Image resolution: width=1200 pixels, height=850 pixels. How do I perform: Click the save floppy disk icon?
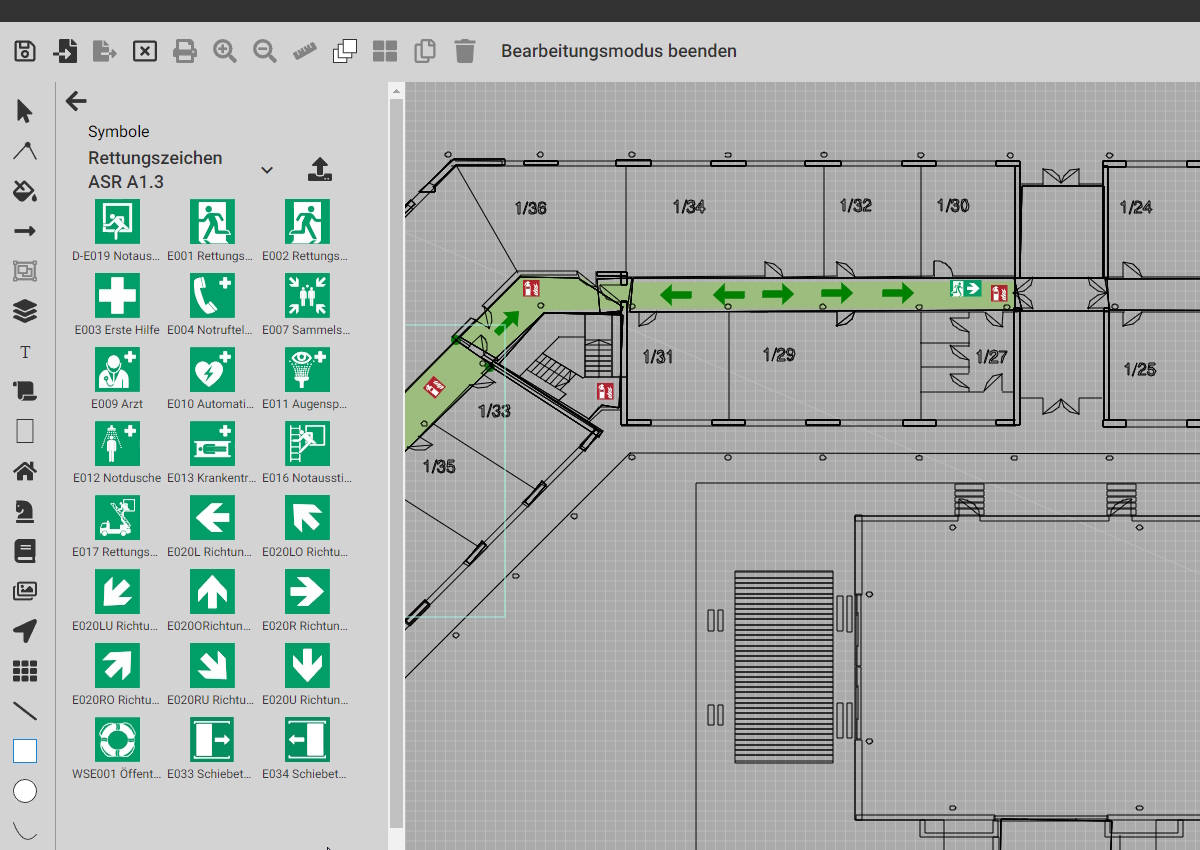[x=25, y=51]
